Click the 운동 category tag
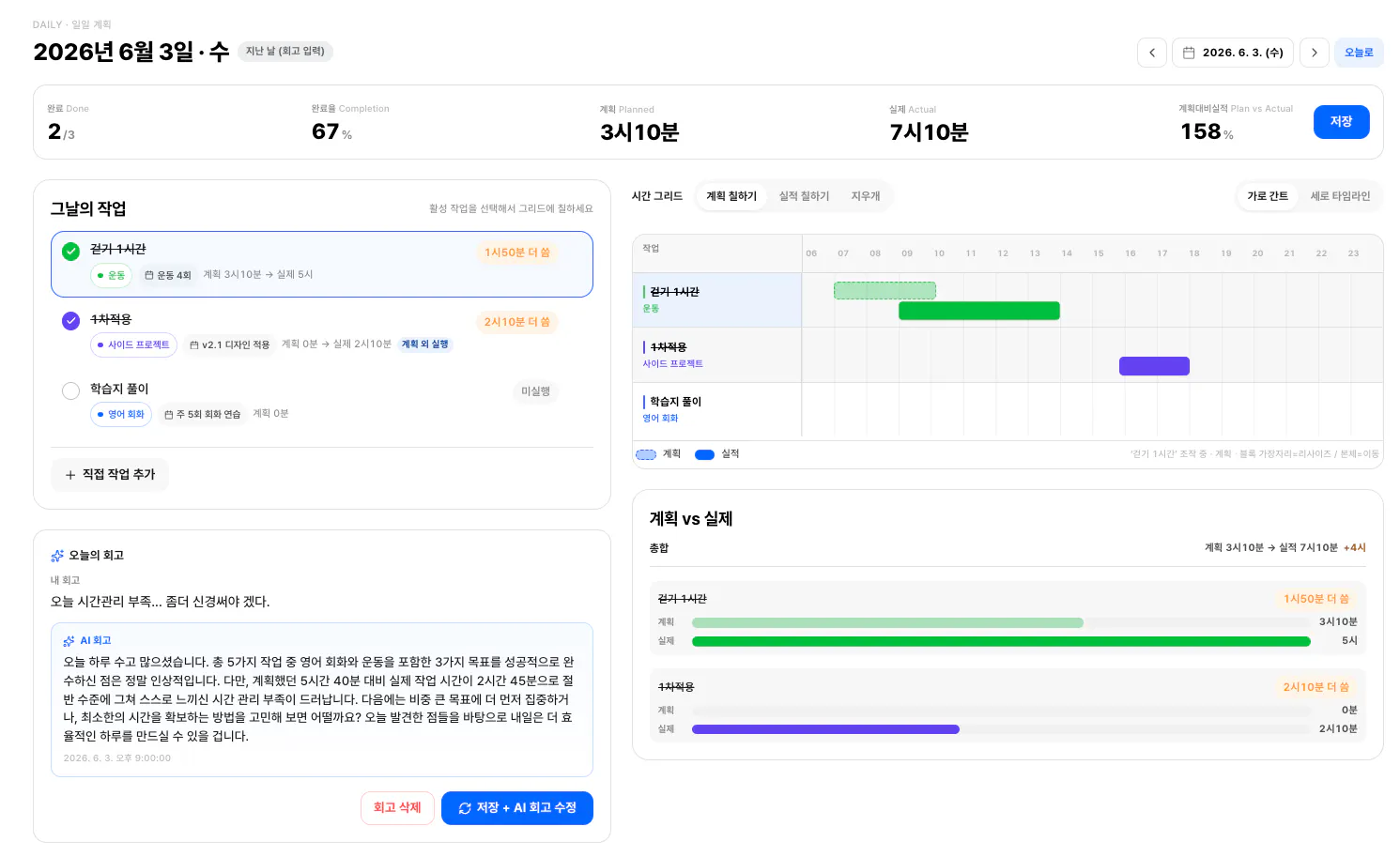 pyautogui.click(x=111, y=275)
